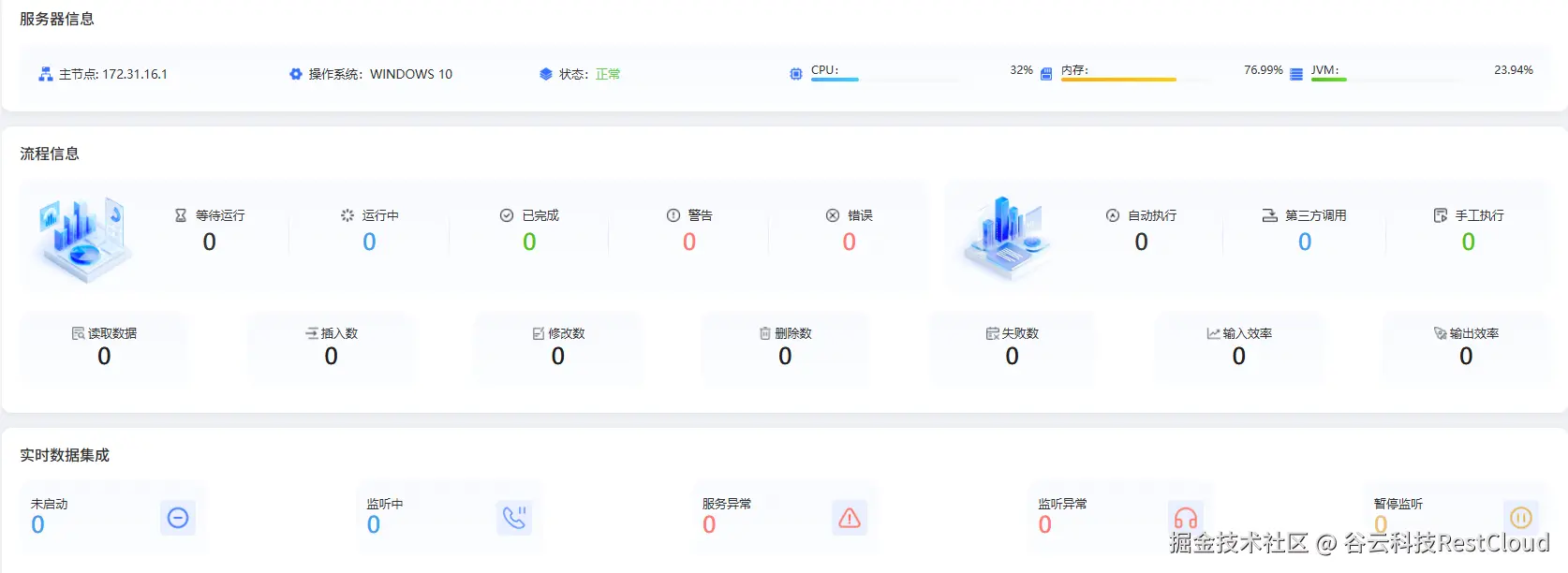
Task: Click the headset icon in 监听异常 card
Action: click(1186, 518)
